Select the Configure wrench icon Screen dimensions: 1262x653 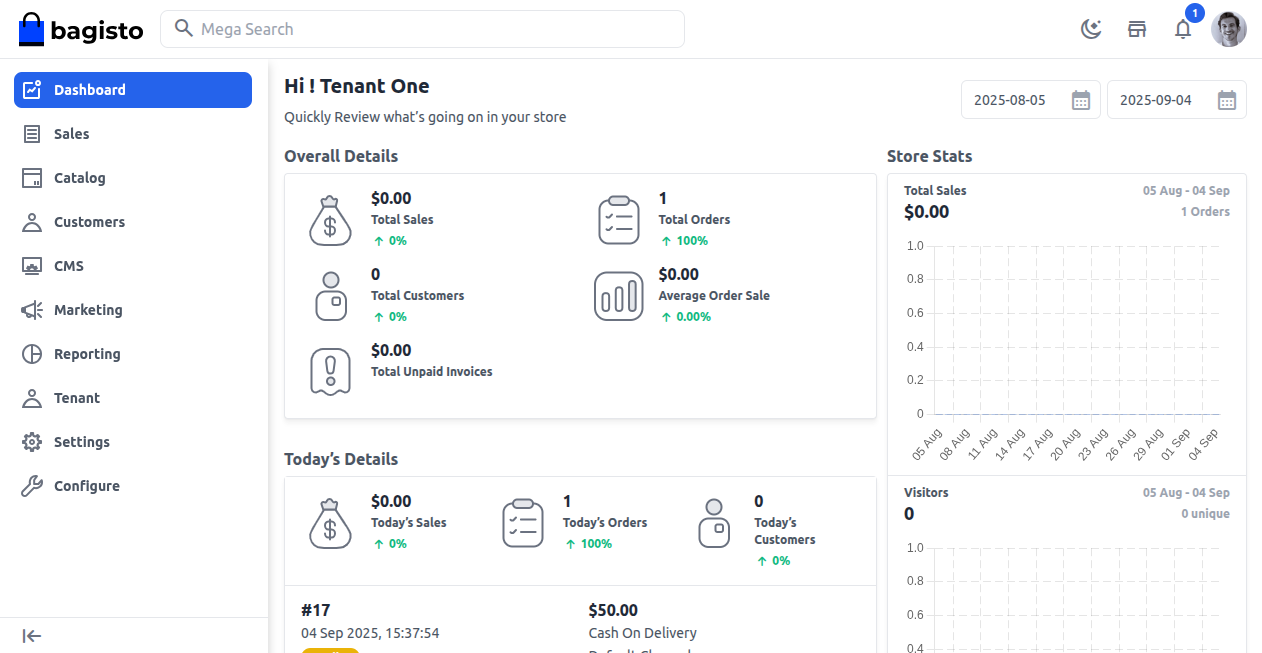(x=31, y=486)
